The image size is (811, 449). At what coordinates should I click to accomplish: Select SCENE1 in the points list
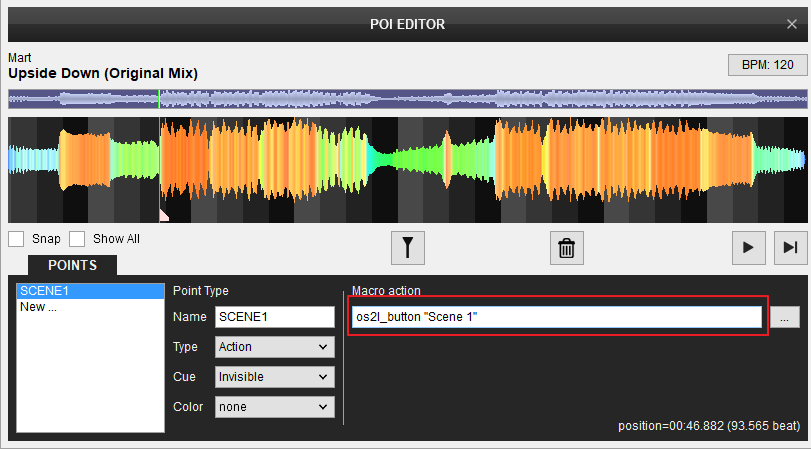point(90,291)
